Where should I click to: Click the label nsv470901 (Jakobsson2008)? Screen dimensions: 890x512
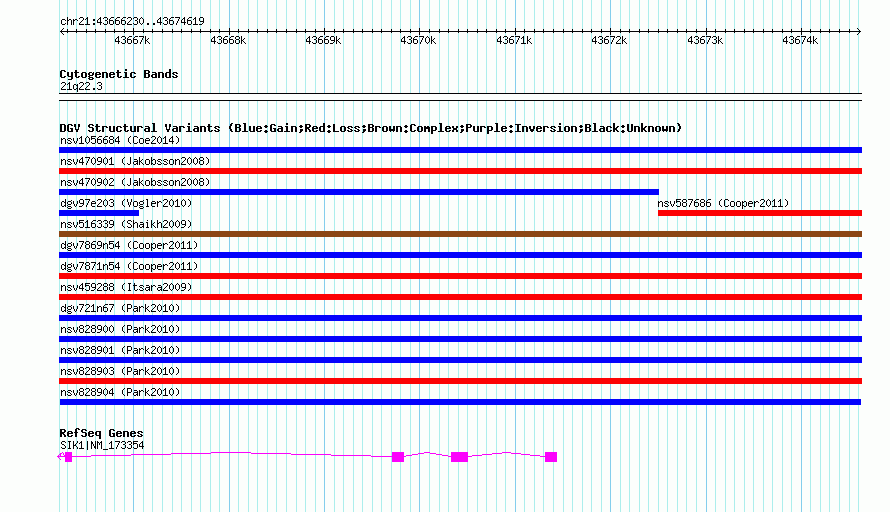click(x=135, y=161)
